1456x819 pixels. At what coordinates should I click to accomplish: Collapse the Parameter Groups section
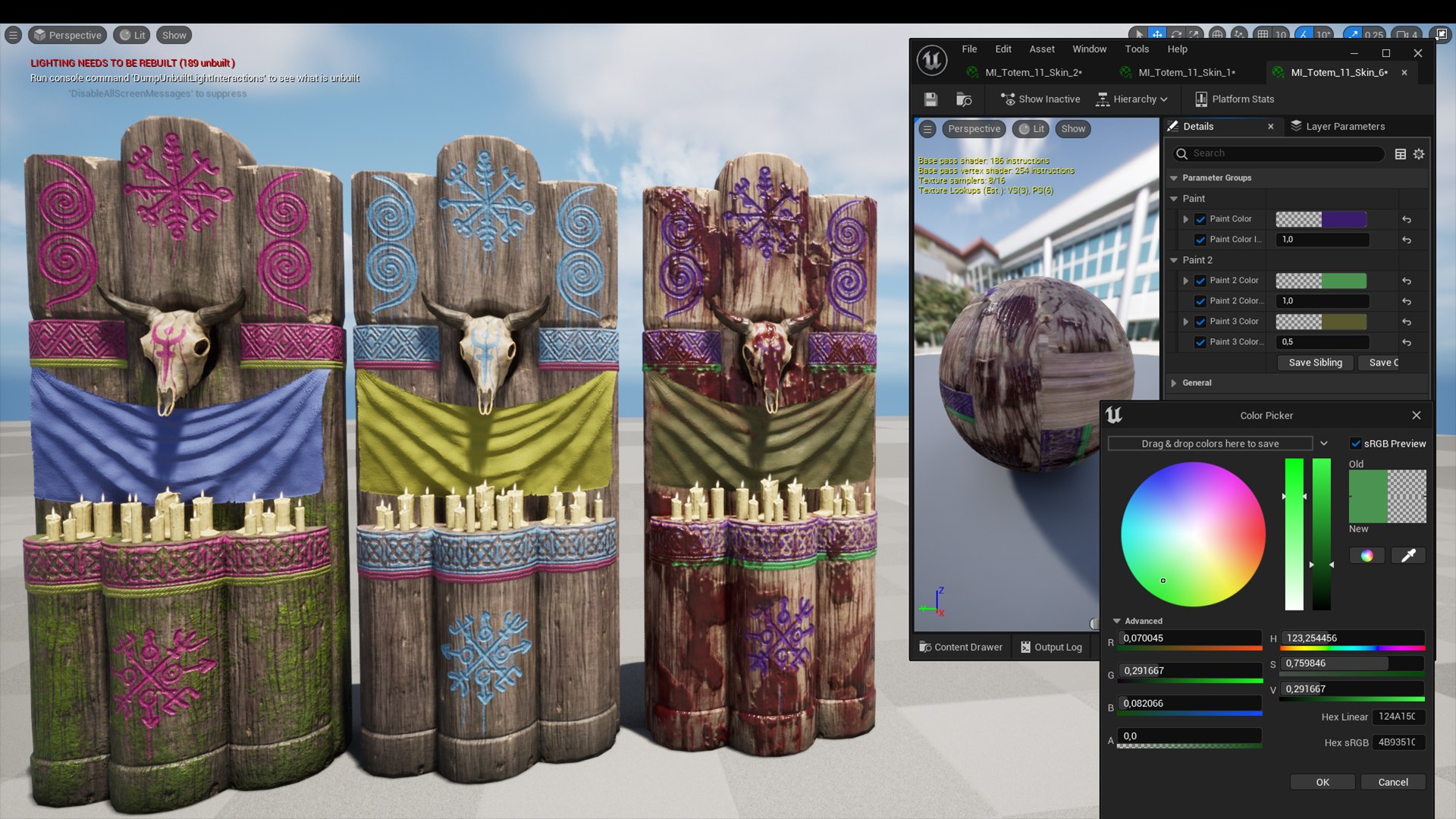[1174, 178]
